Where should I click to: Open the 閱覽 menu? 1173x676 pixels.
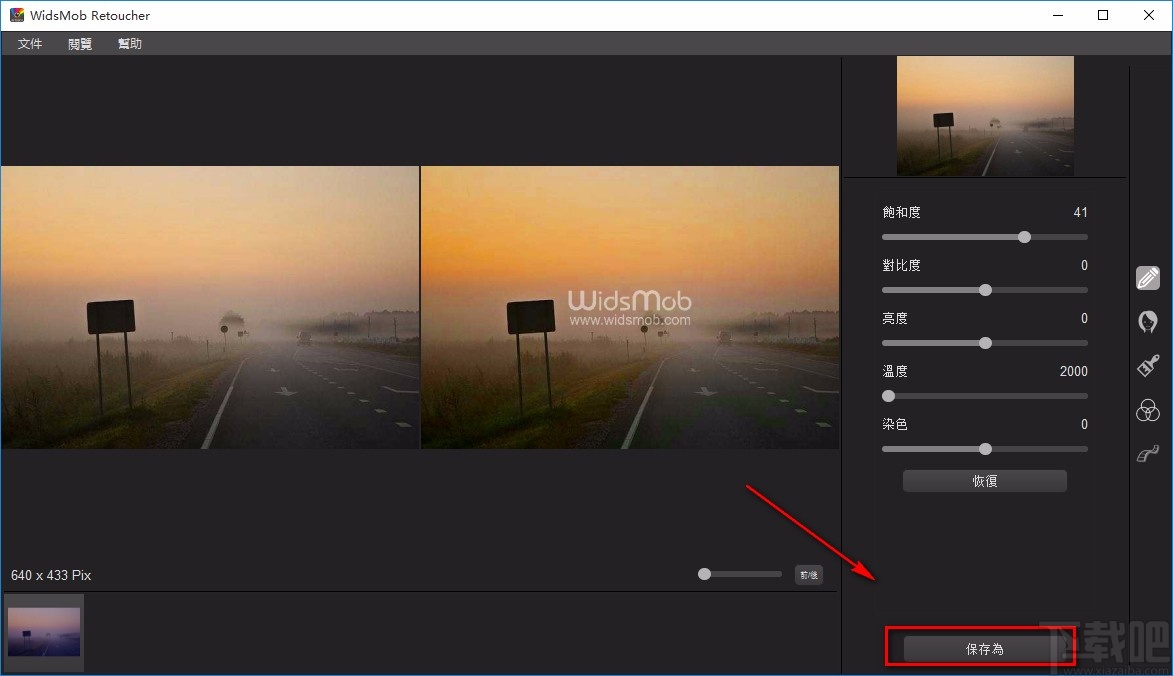[x=79, y=43]
